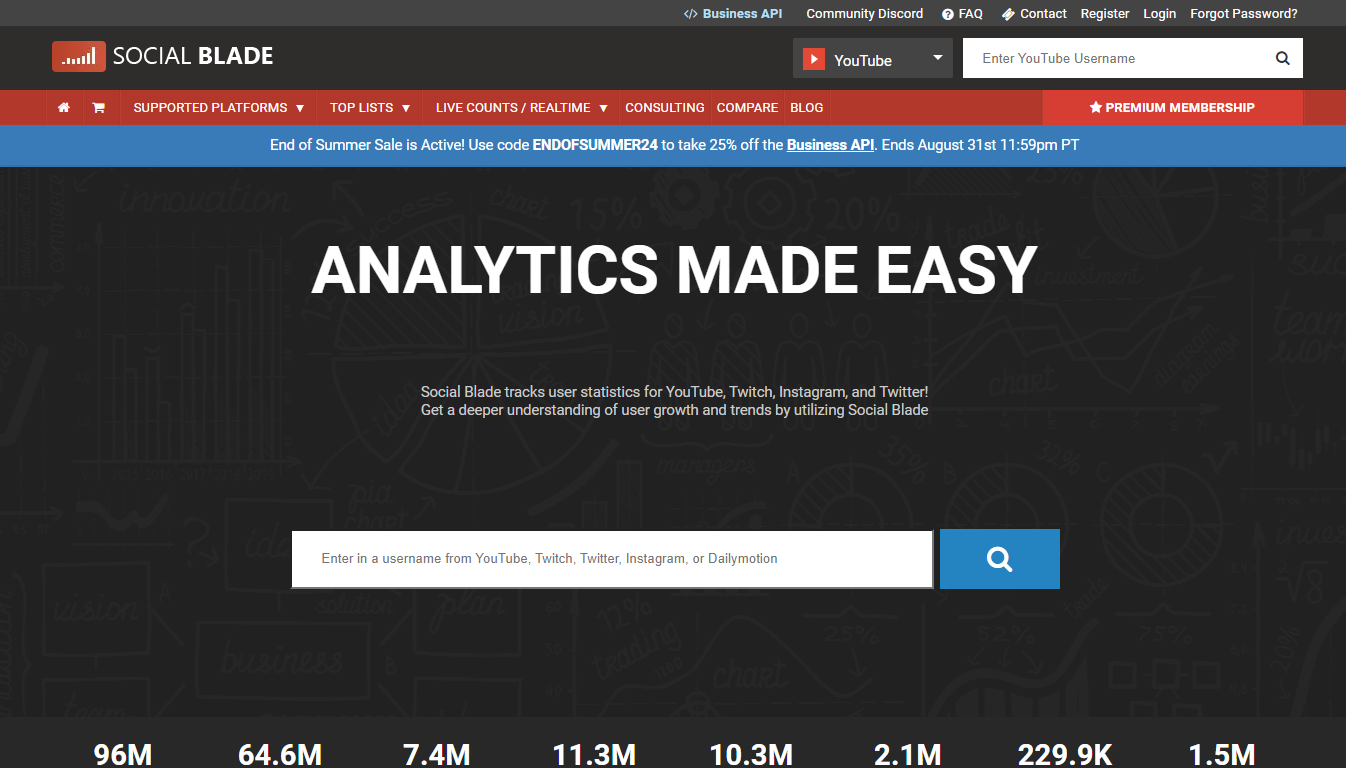Open the Blog page
This screenshot has height=768, width=1346.
pyautogui.click(x=807, y=108)
